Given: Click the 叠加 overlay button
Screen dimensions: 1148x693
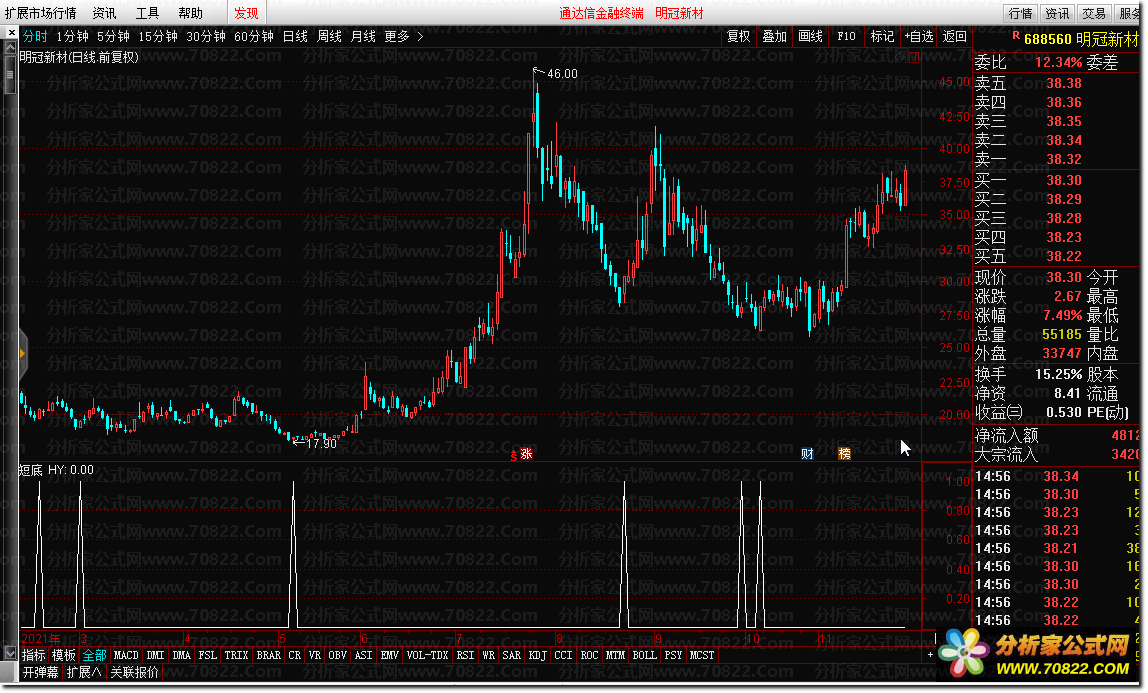Looking at the screenshot, I should click(x=775, y=37).
